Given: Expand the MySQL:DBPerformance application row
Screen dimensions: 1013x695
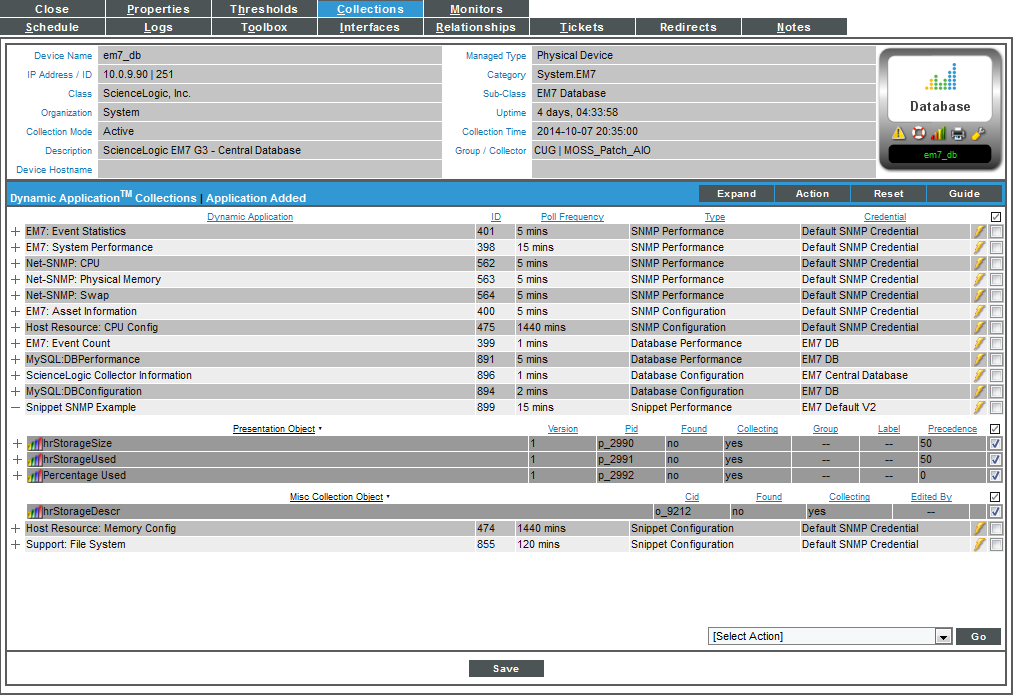Looking at the screenshot, I should click(x=15, y=360).
